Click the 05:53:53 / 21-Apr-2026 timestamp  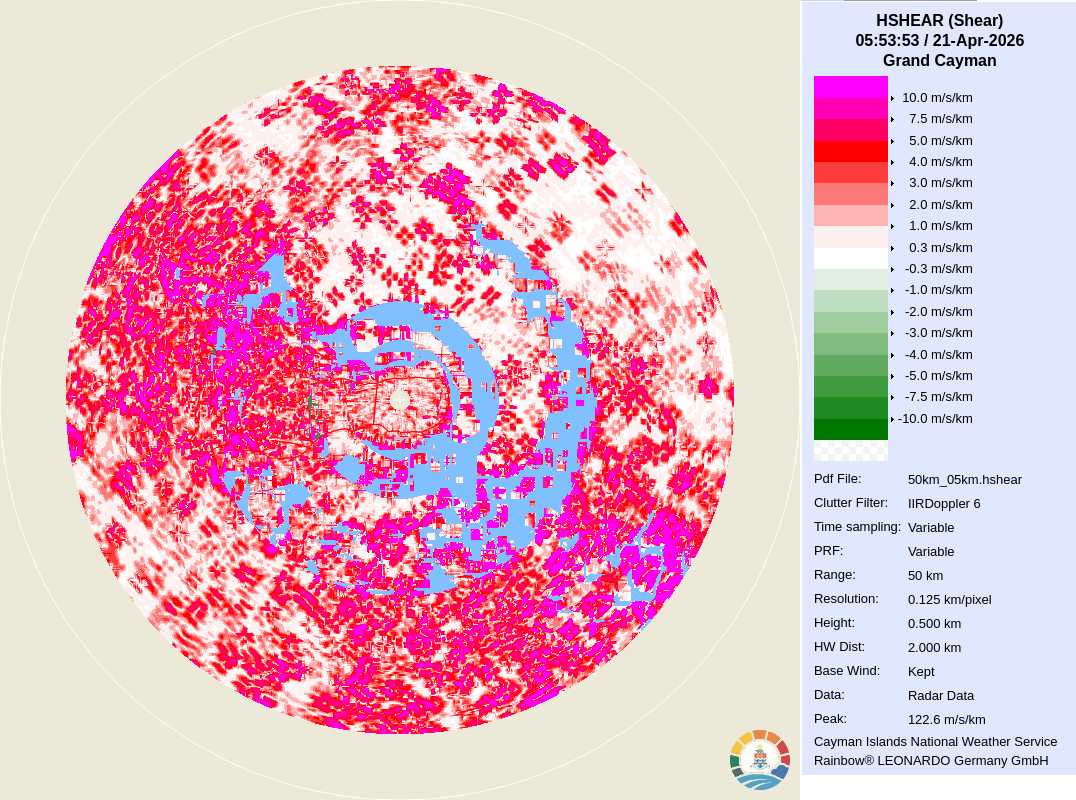[x=939, y=41]
